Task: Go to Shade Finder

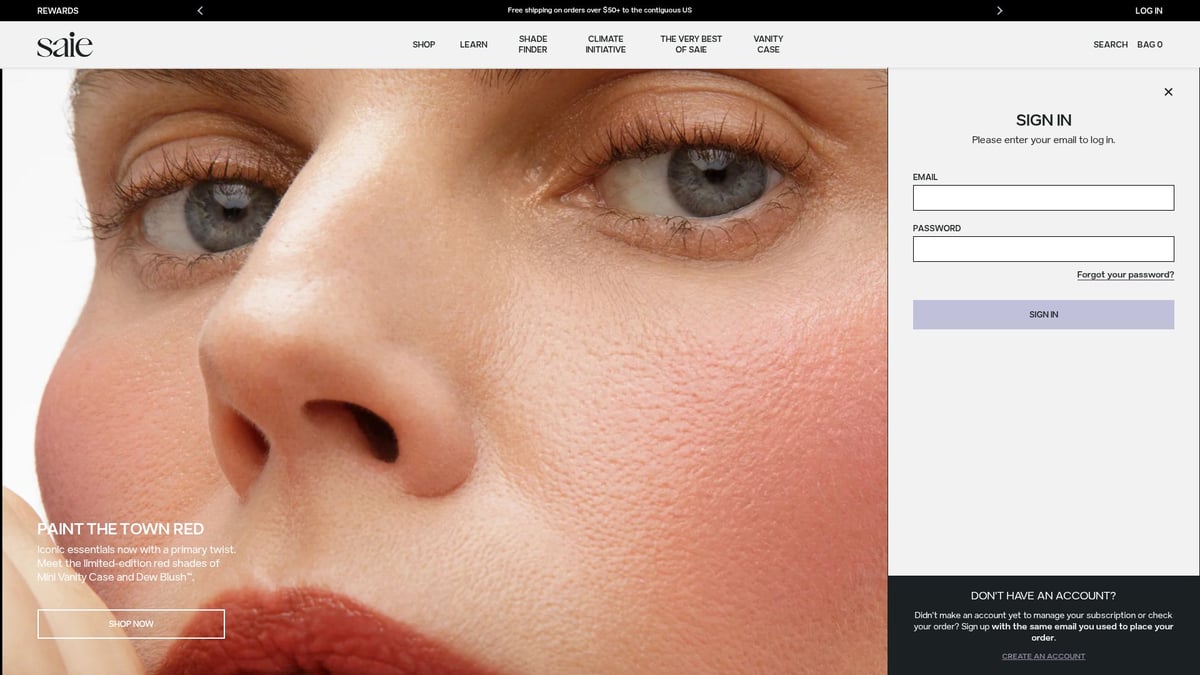Action: pos(533,45)
